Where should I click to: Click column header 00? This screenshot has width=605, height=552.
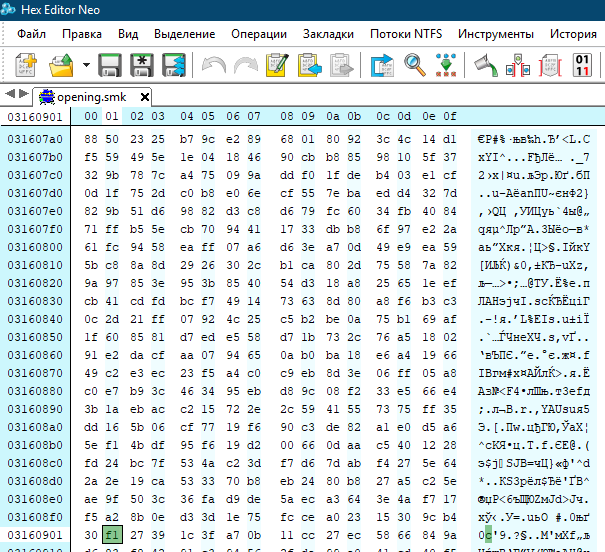point(91,116)
